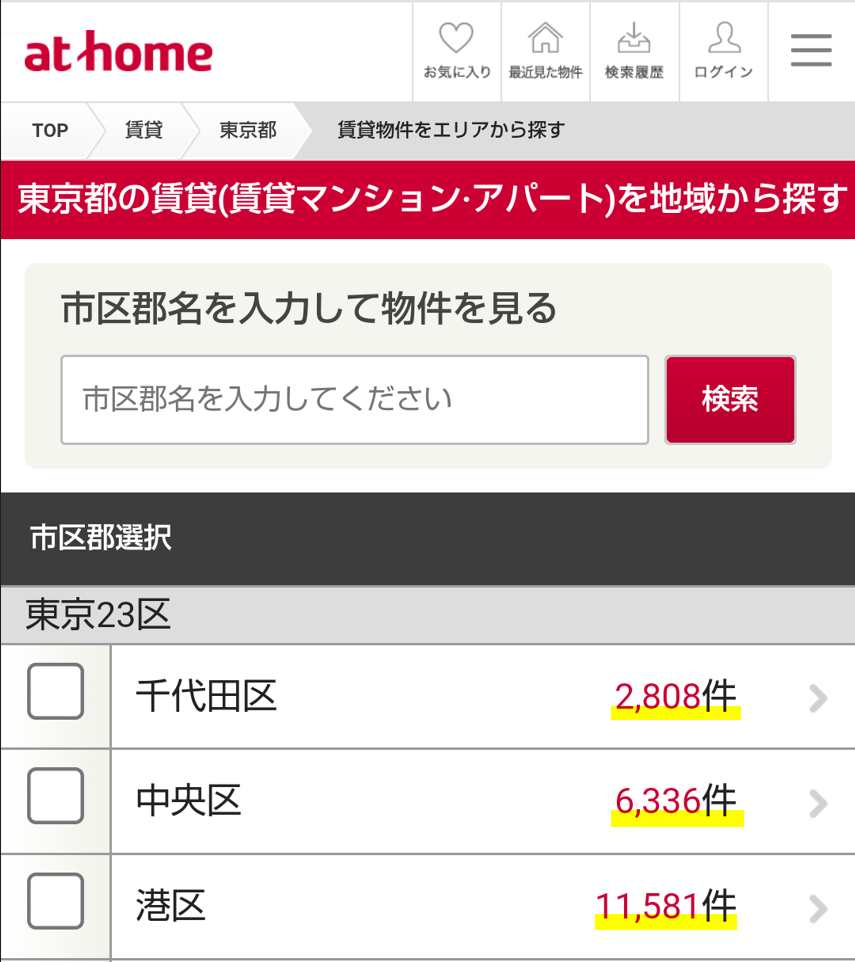Tick the 港区 checkbox
855x962 pixels.
point(55,901)
